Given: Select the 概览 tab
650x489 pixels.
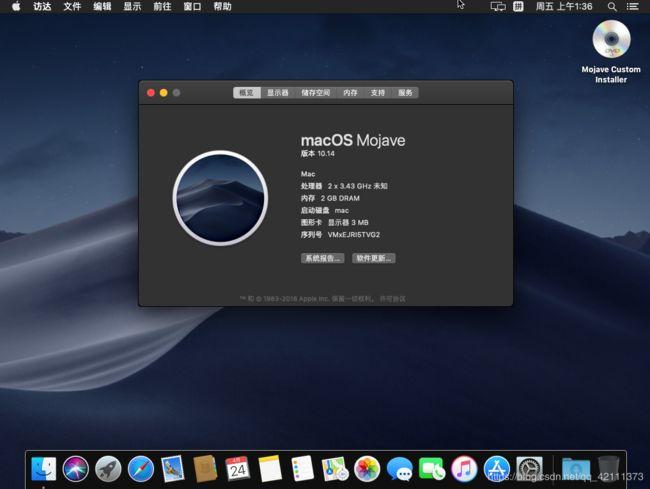Looking at the screenshot, I should tap(247, 93).
